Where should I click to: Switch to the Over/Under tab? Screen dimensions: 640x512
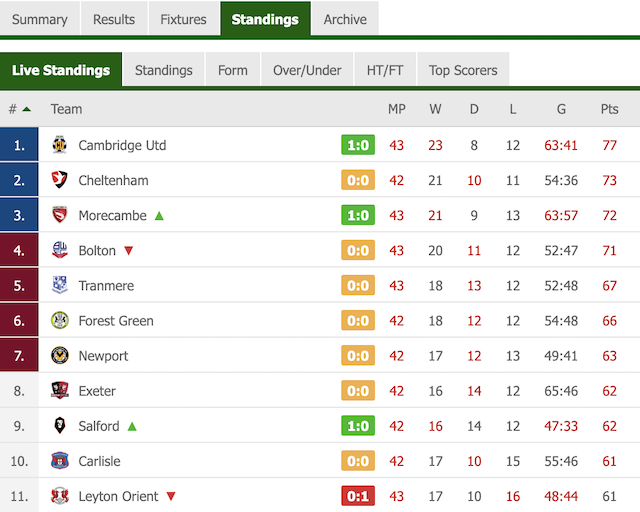307,70
